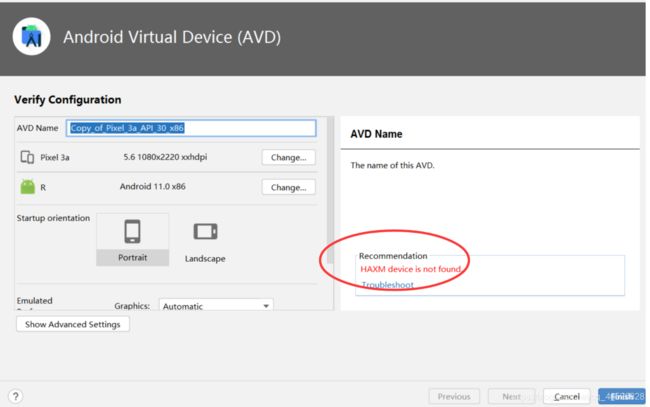
Task: Select Portrait startup orientation
Action: coord(133,239)
